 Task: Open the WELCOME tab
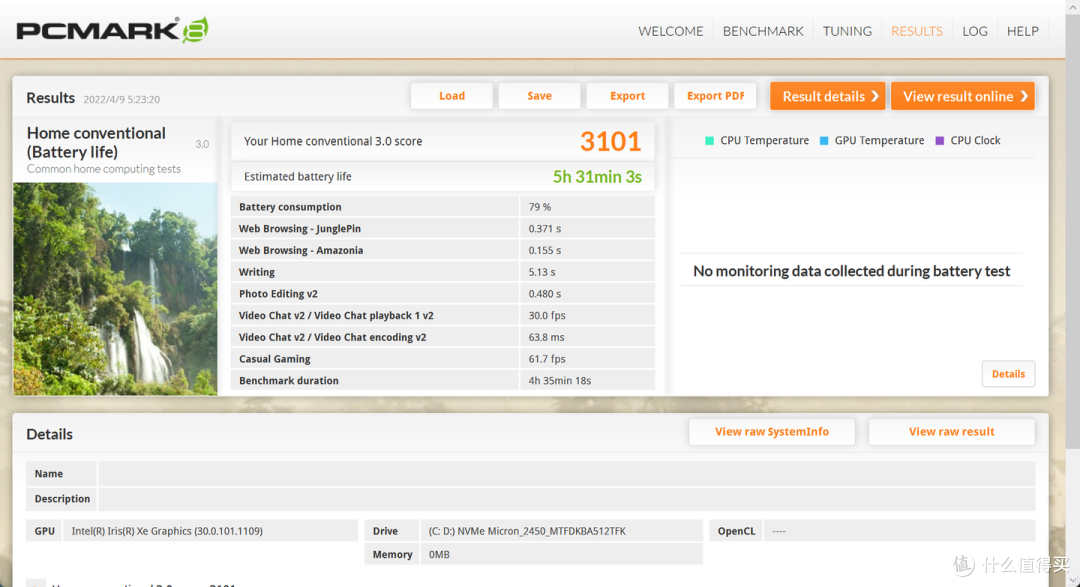coord(670,31)
